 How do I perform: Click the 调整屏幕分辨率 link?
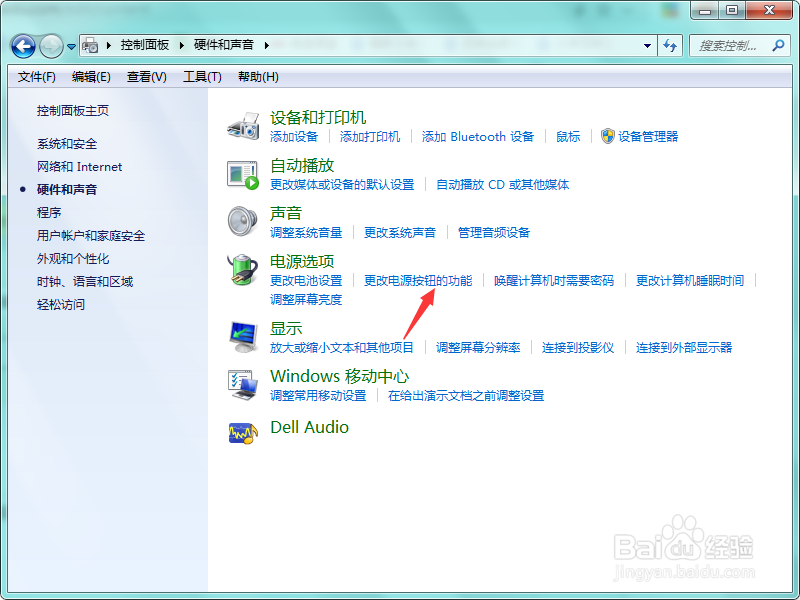[x=478, y=348]
